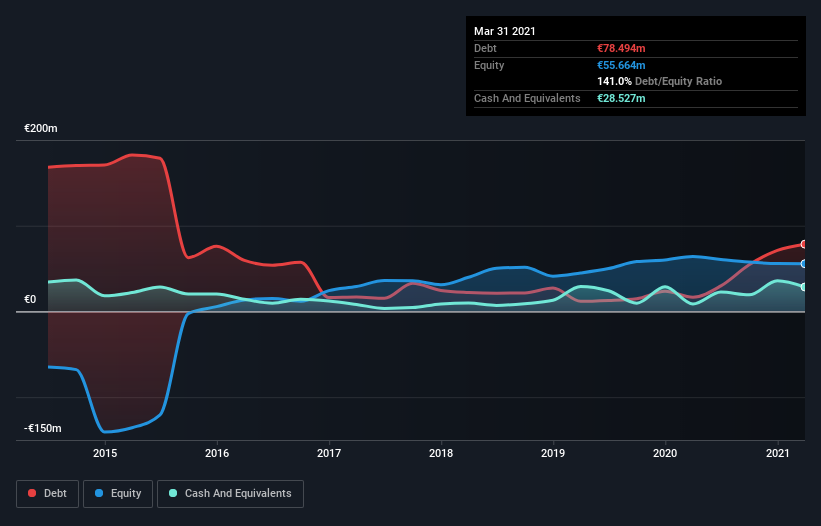Screen dimensions: 821x526
Task: Toggle the Equity series legend button
Action: [118, 494]
